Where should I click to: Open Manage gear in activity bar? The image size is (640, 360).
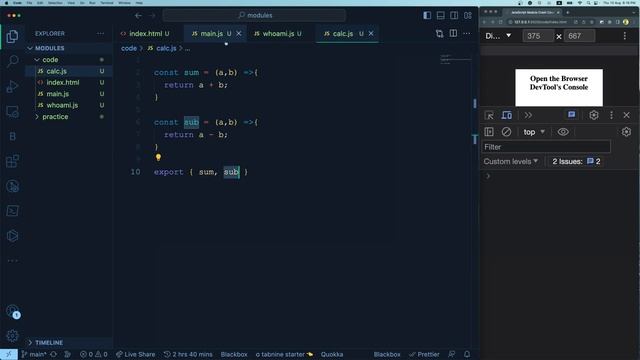(x=12, y=336)
